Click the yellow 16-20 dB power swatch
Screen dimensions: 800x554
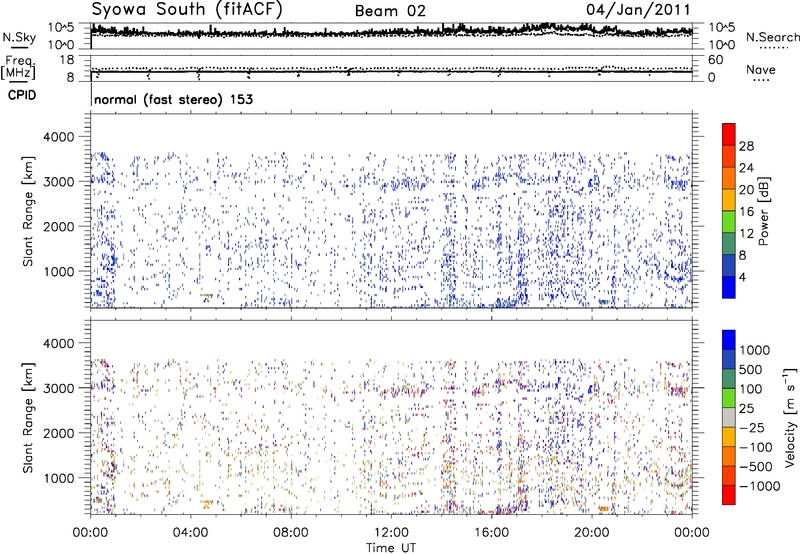pyautogui.click(x=729, y=200)
